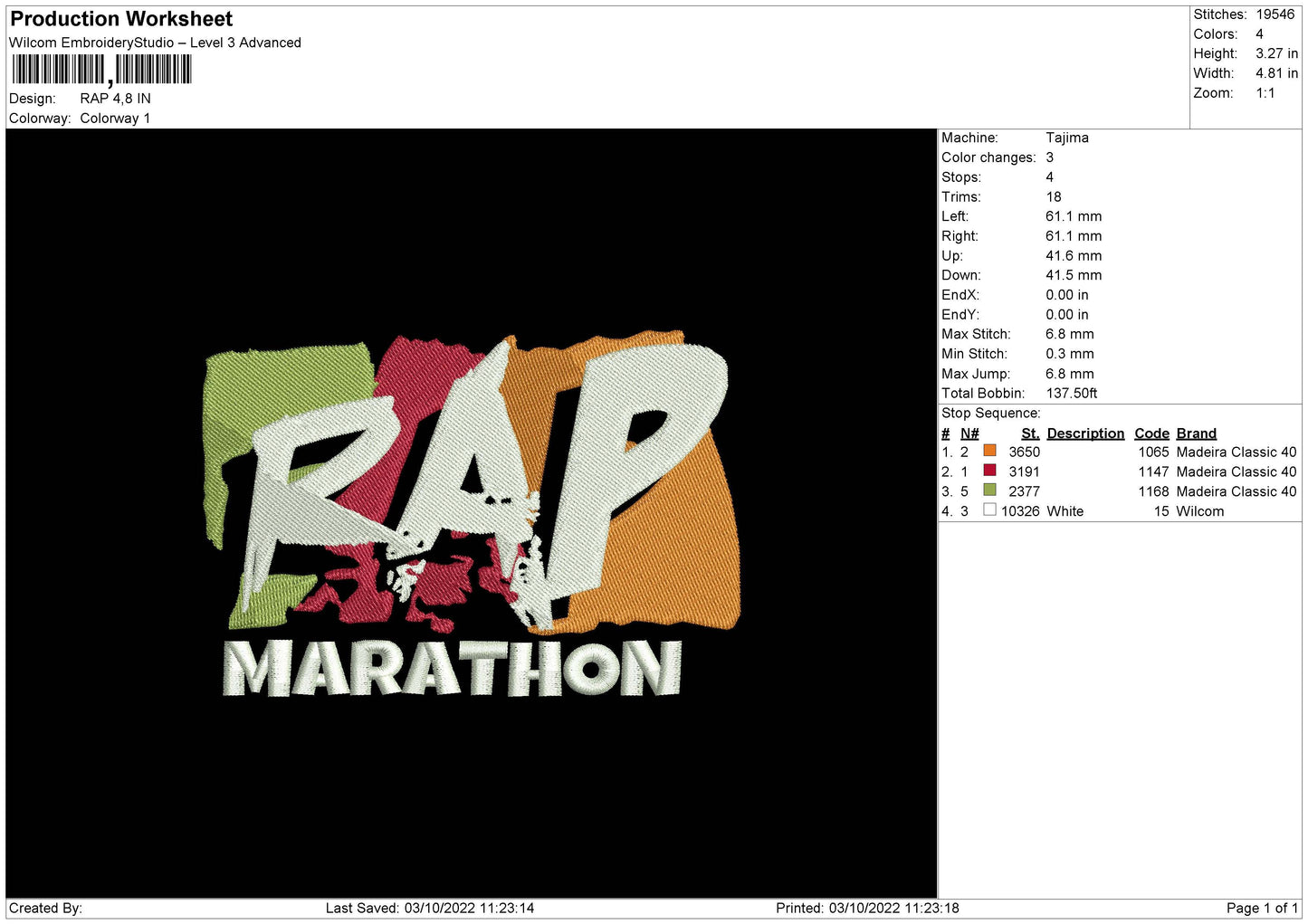Click the barcode under the worksheet title
1308x924 pixels.
[x=101, y=70]
